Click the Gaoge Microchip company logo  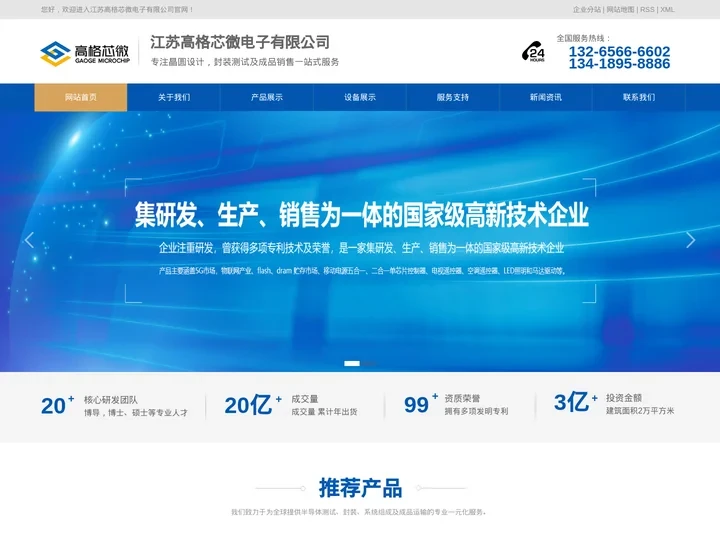85,54
